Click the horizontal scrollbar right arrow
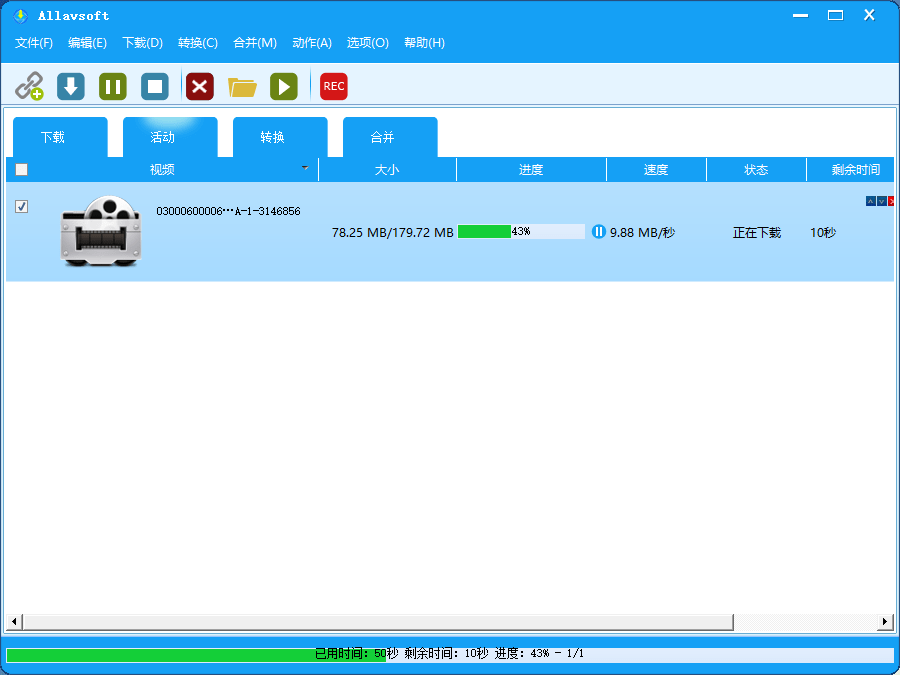 point(886,621)
